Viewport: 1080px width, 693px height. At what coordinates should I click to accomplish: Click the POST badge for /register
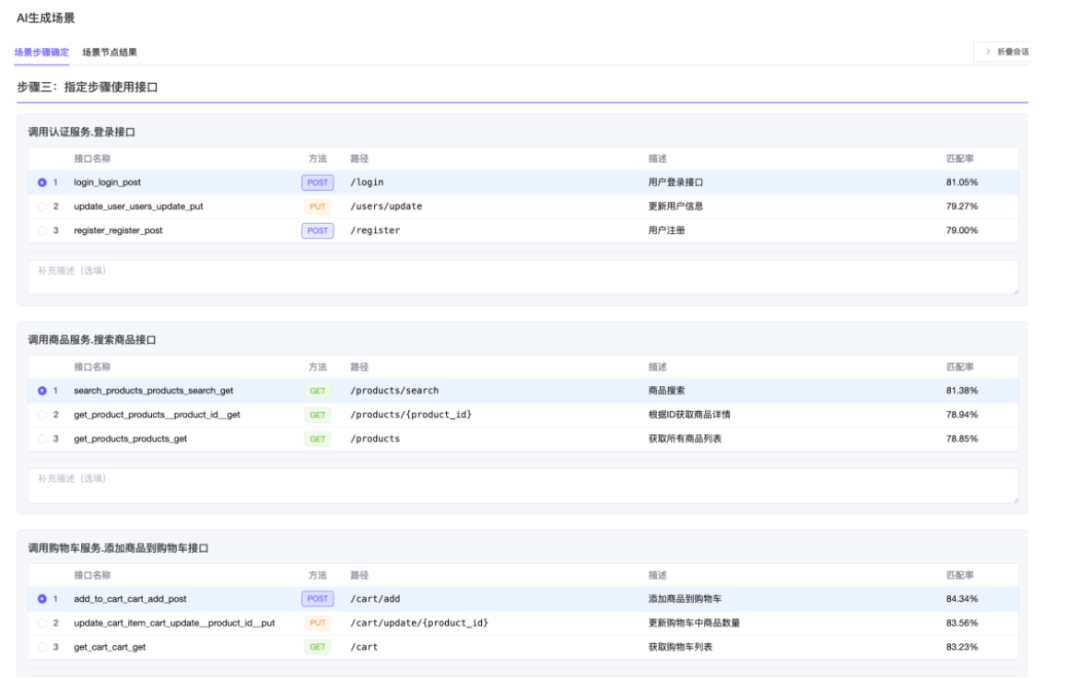(318, 231)
